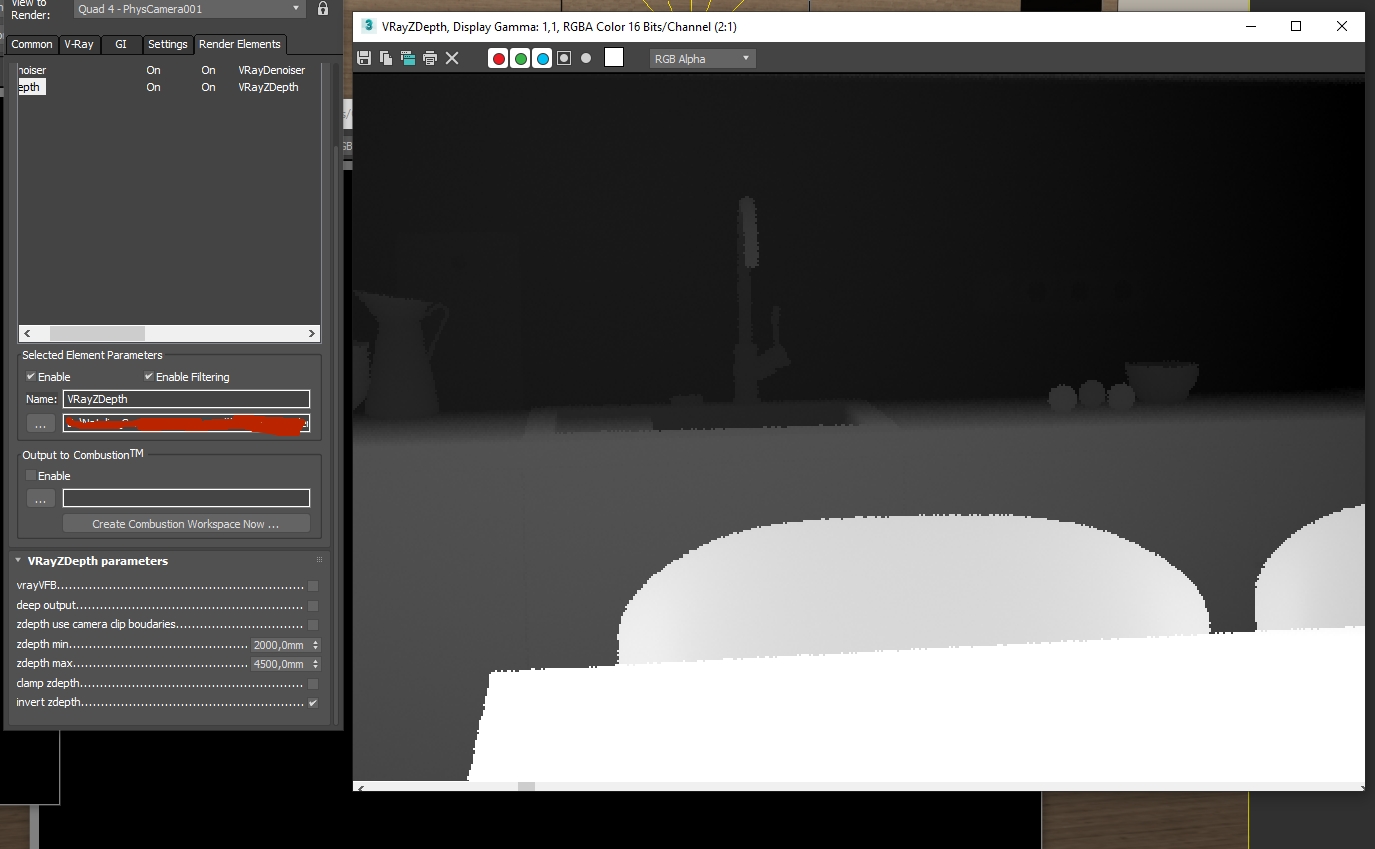The height and width of the screenshot is (849, 1375).
Task: Open the GI tab
Action: click(121, 44)
